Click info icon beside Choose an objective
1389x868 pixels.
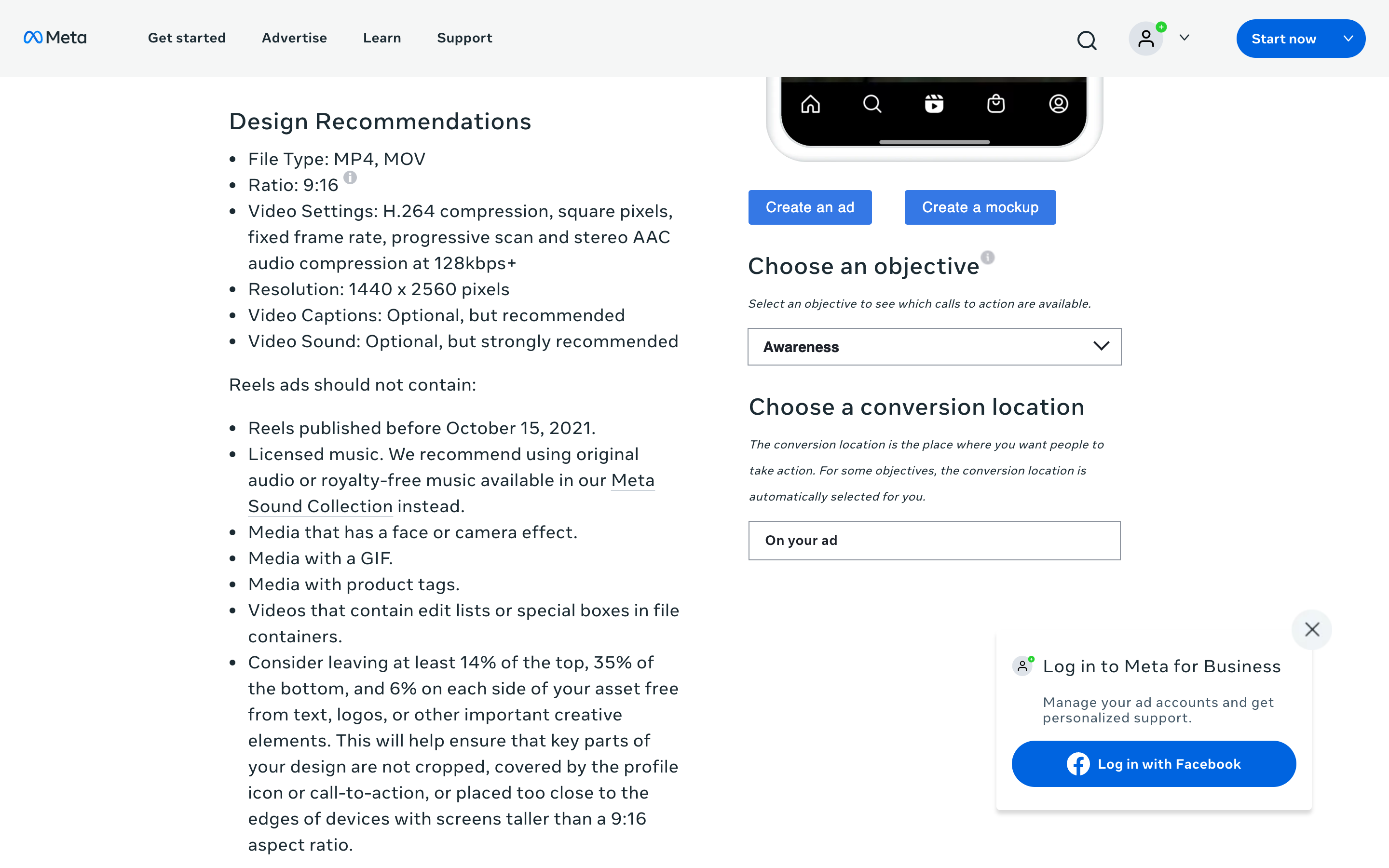tap(987, 257)
